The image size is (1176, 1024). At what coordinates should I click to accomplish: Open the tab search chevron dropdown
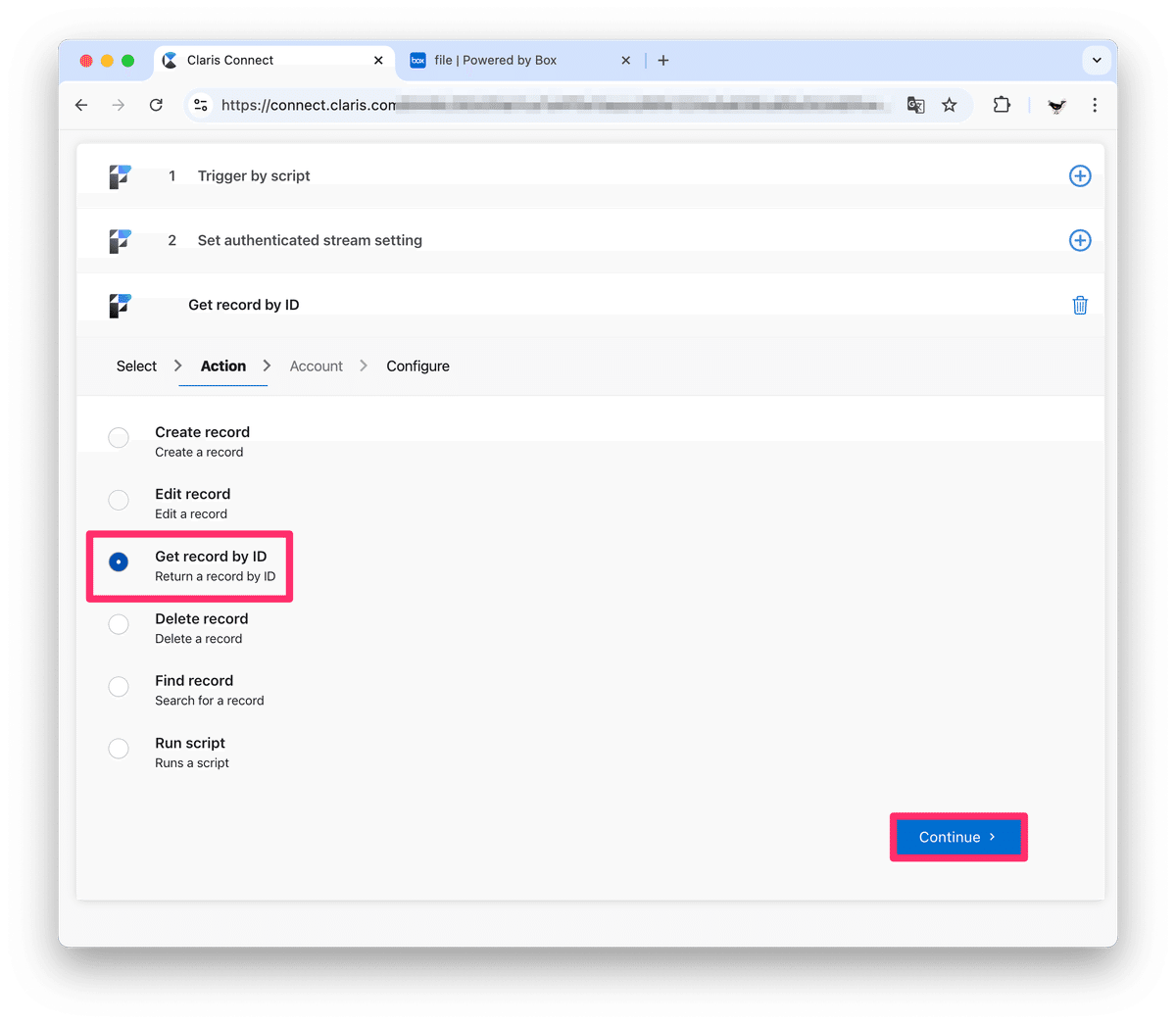tap(1097, 60)
